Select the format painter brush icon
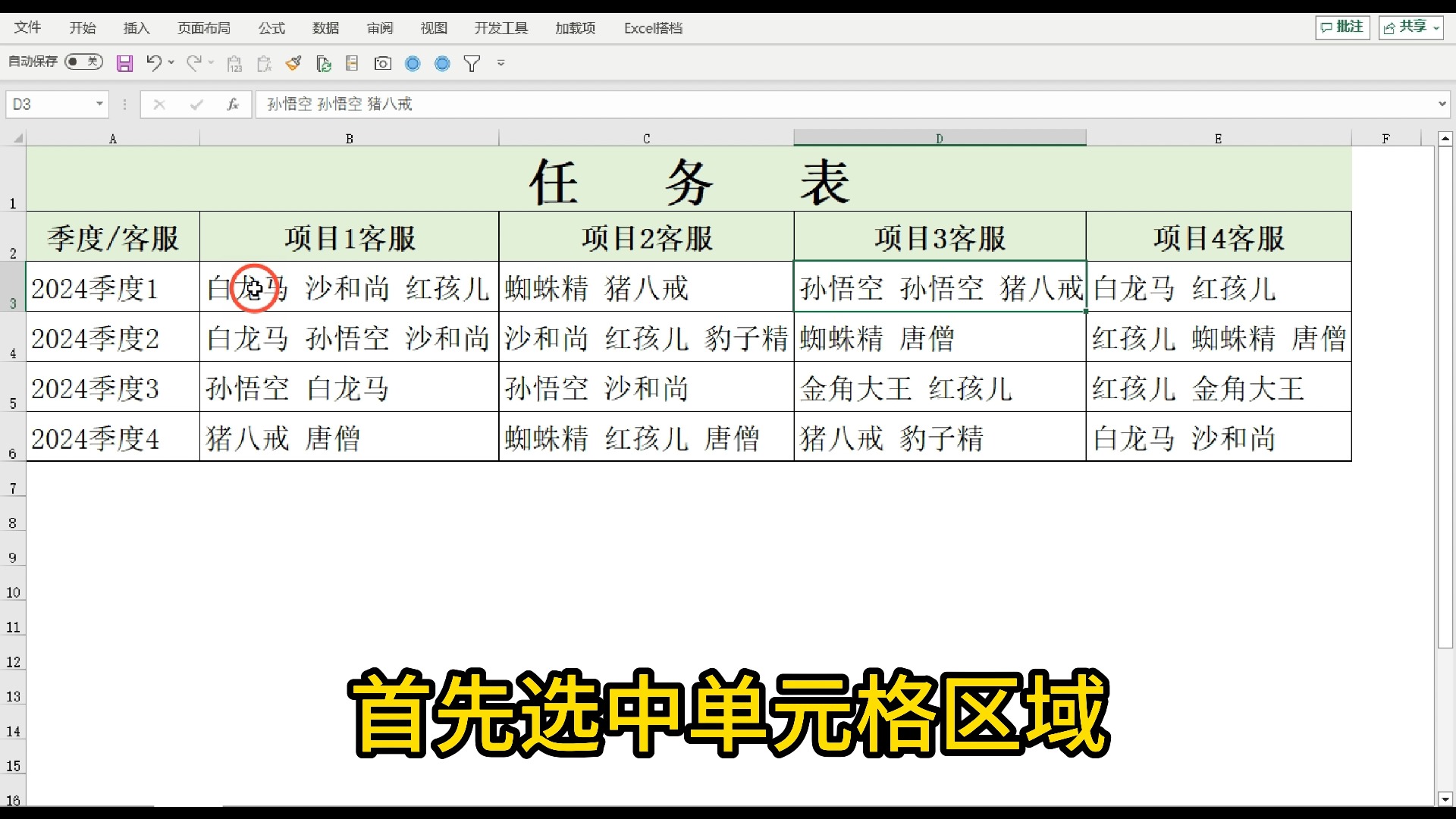Screen dimensions: 1456x819 click(x=293, y=63)
